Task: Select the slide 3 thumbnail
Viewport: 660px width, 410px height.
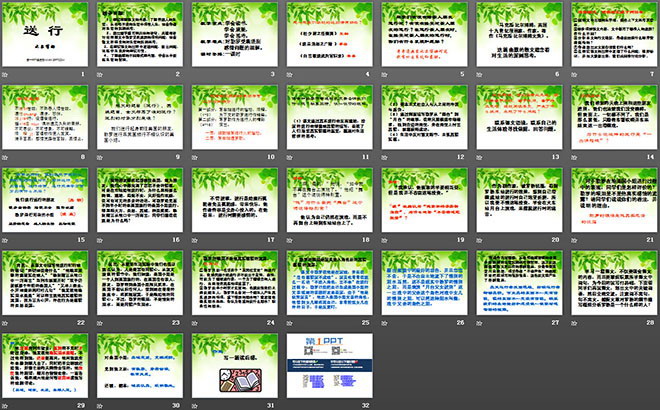Action: click(x=235, y=34)
